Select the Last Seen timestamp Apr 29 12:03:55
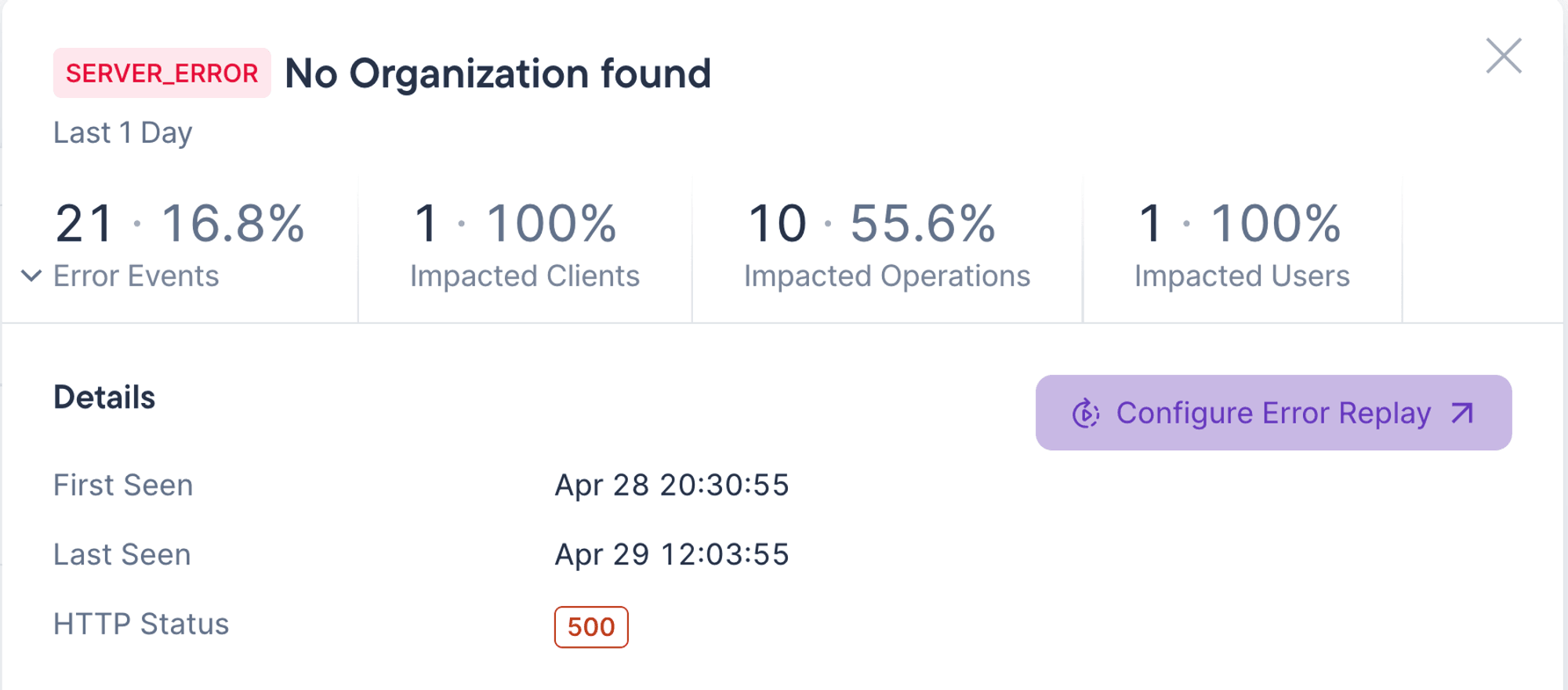The height and width of the screenshot is (690, 1568). (x=672, y=555)
